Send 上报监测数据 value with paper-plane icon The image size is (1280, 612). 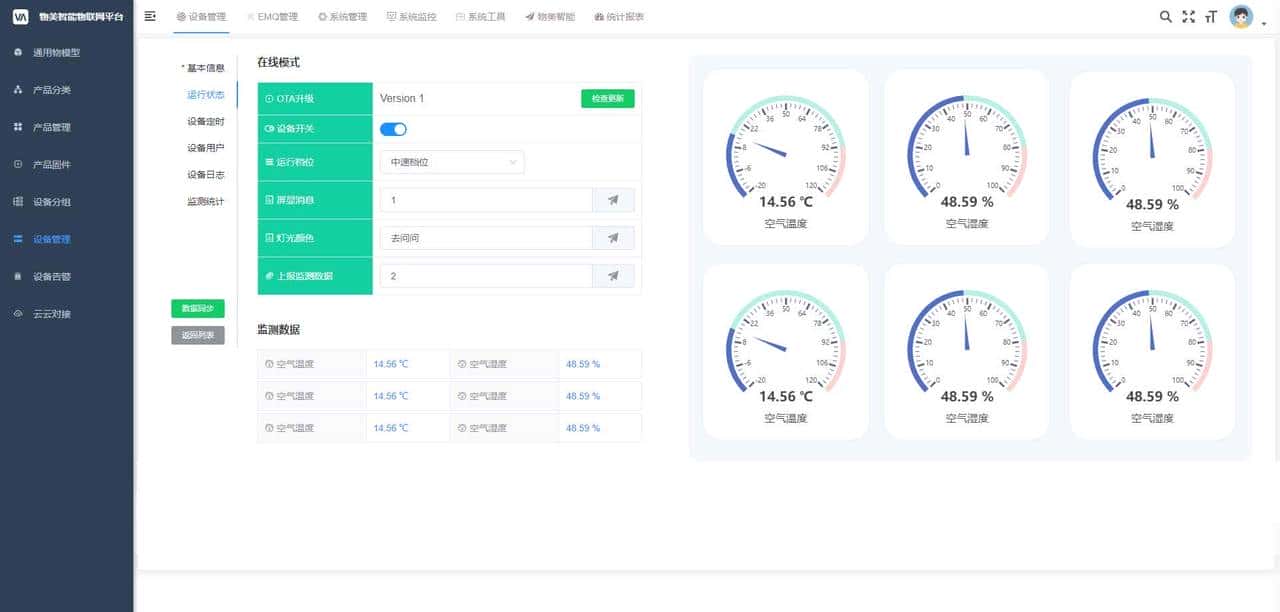[x=613, y=276]
